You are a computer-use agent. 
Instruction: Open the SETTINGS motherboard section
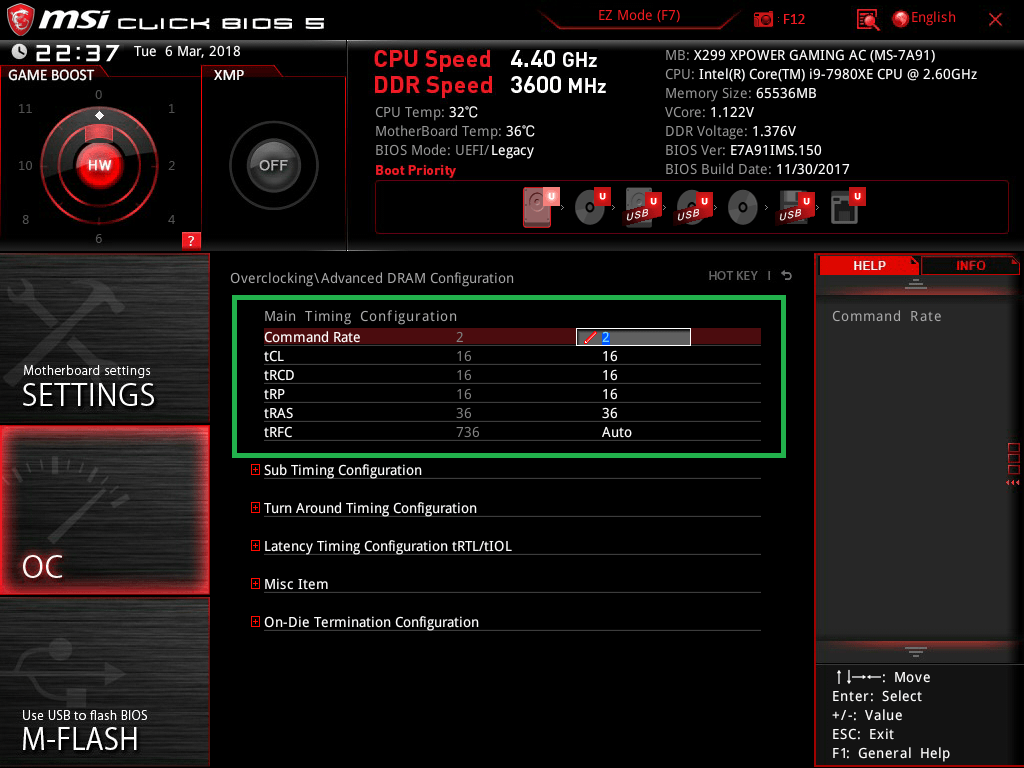104,338
